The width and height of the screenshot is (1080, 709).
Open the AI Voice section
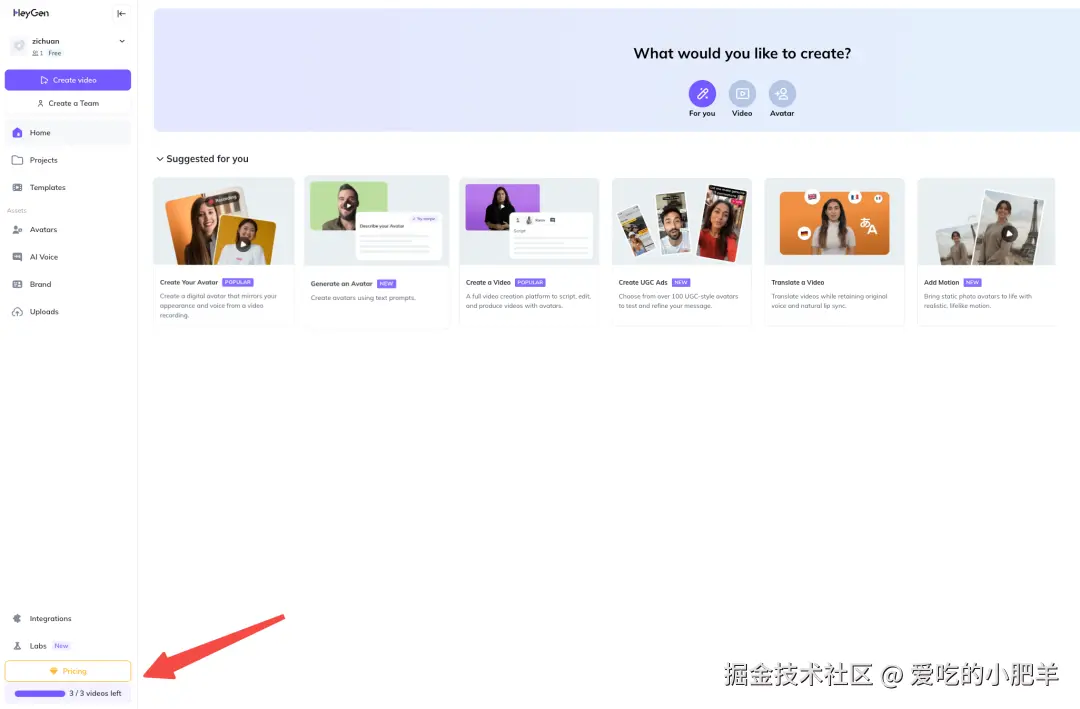point(48,256)
